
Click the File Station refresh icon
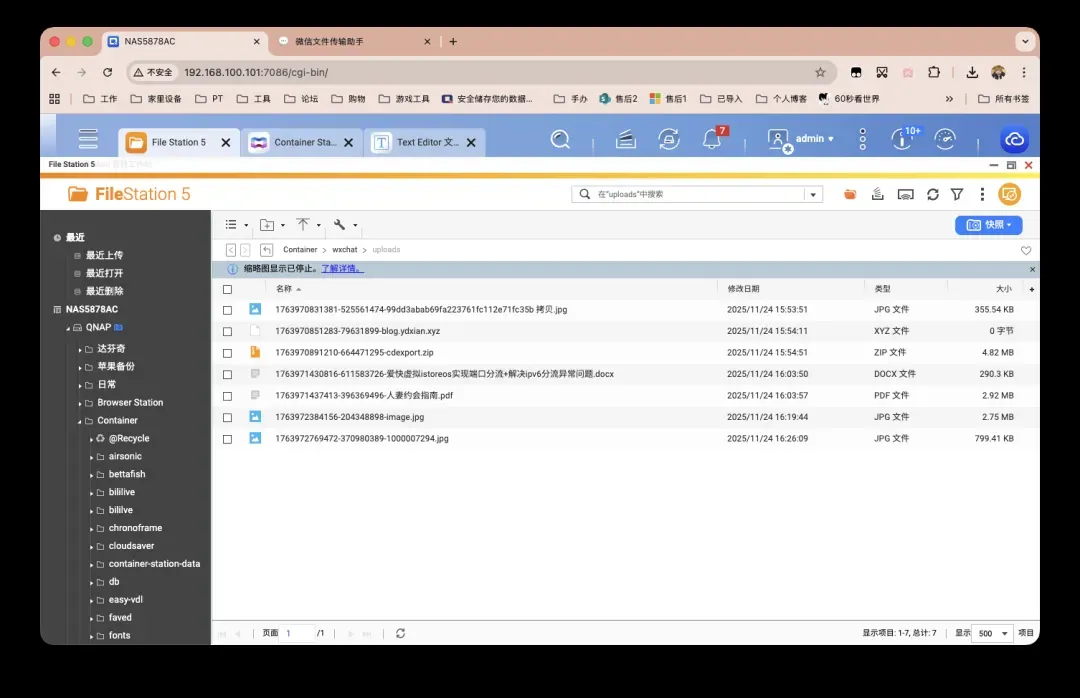(x=932, y=194)
